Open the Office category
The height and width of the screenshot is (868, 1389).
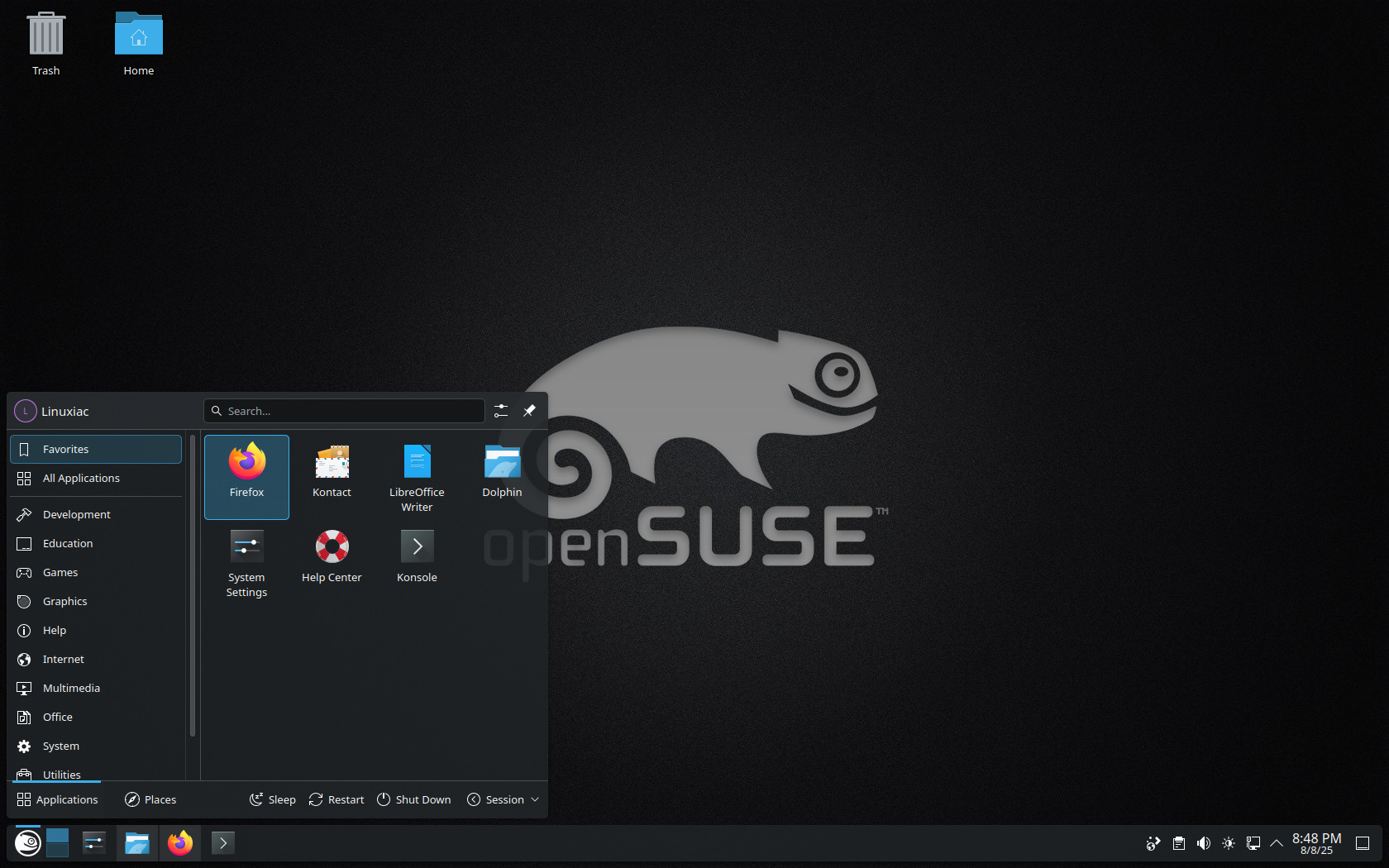coord(96,717)
